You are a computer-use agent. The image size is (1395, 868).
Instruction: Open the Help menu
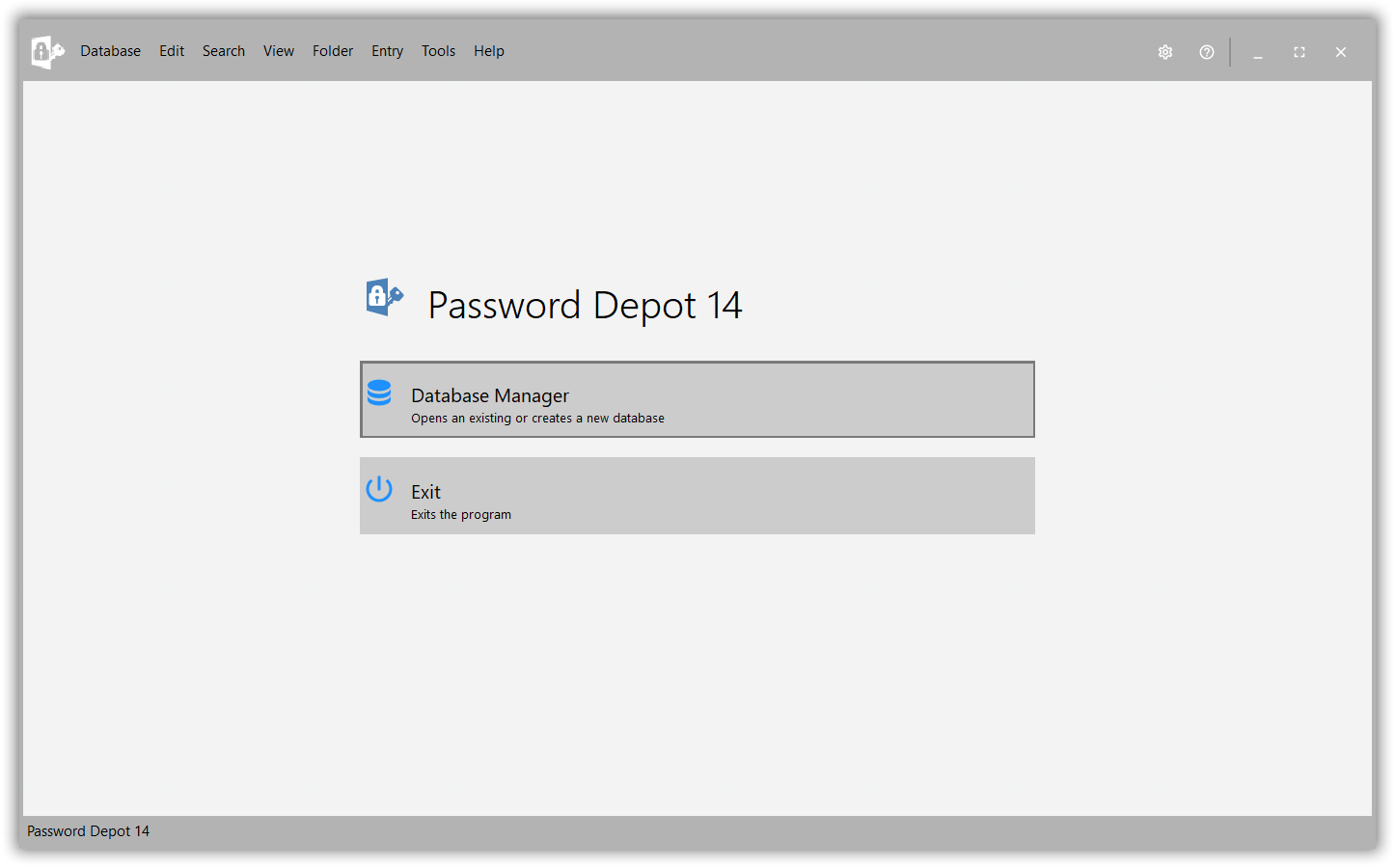[489, 51]
